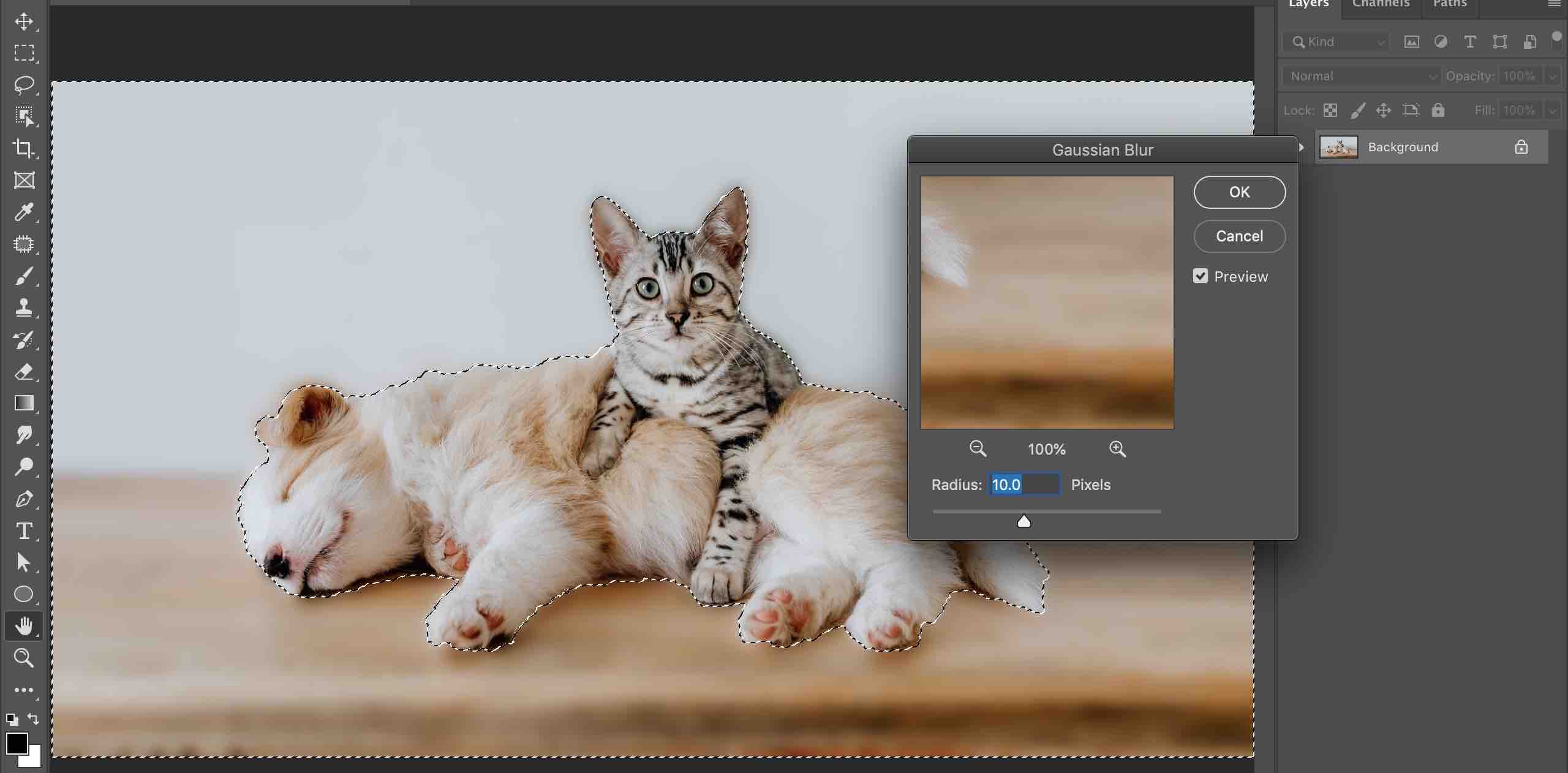The width and height of the screenshot is (1568, 773).
Task: Open the Opacity dropdown arrow
Action: point(1553,76)
